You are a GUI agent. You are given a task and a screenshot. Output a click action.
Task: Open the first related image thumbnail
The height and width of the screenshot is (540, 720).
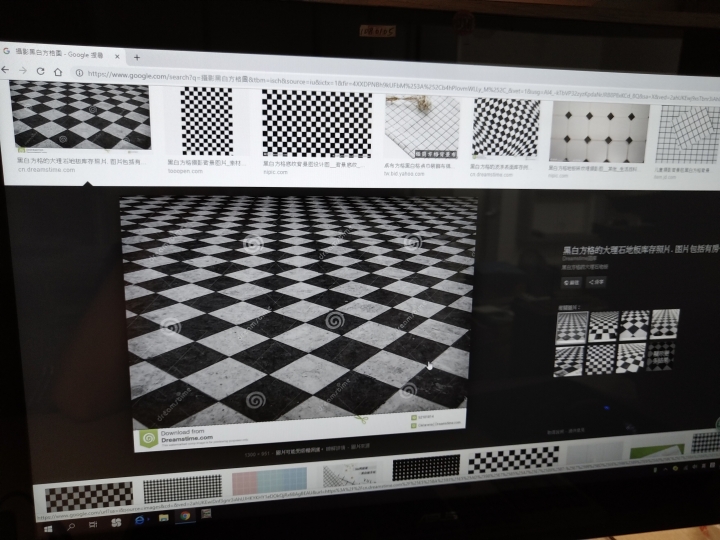572,327
